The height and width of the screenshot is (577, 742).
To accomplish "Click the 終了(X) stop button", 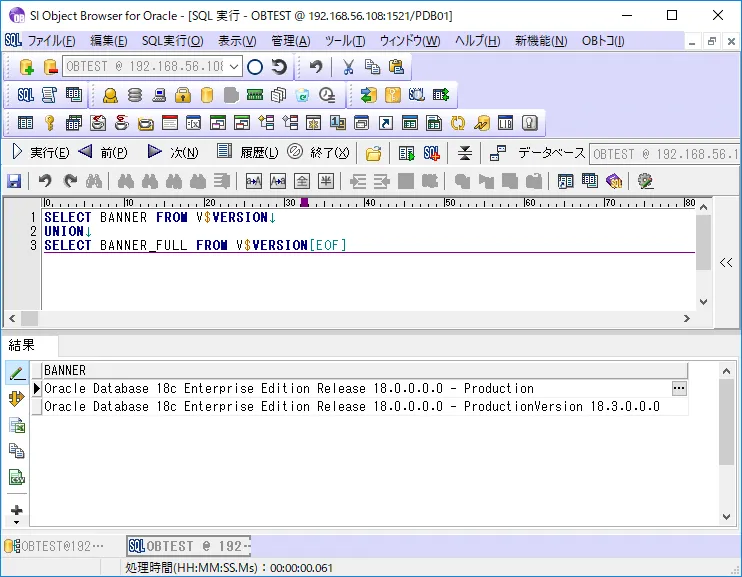I will 318,152.
